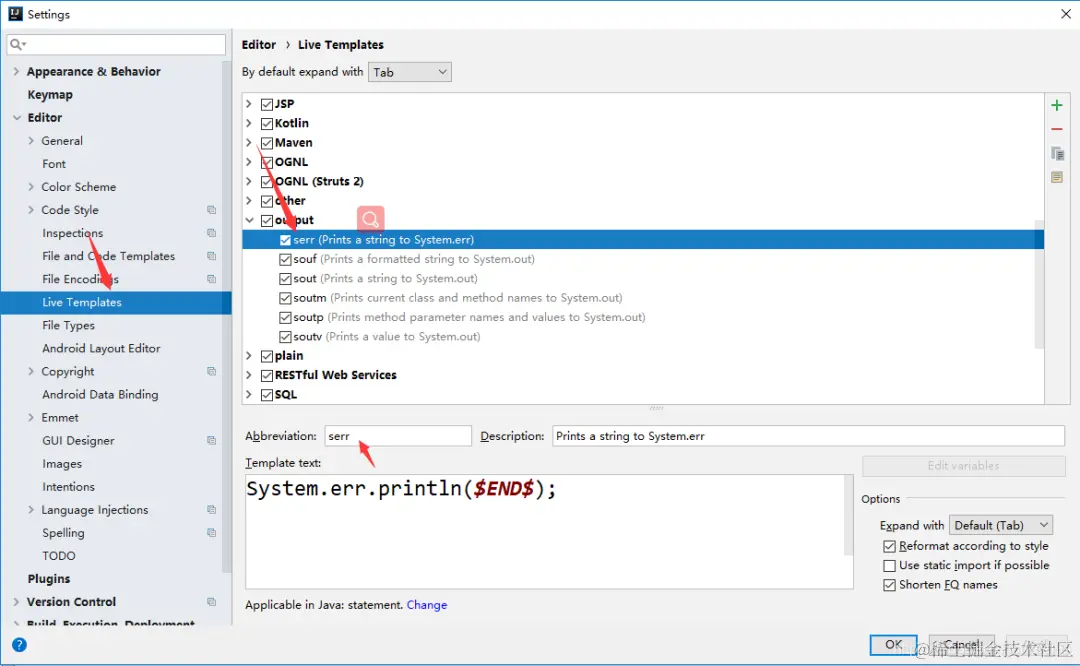Click the project-level icon beside Version Control
Screen dimensions: 1080x666
tap(211, 602)
